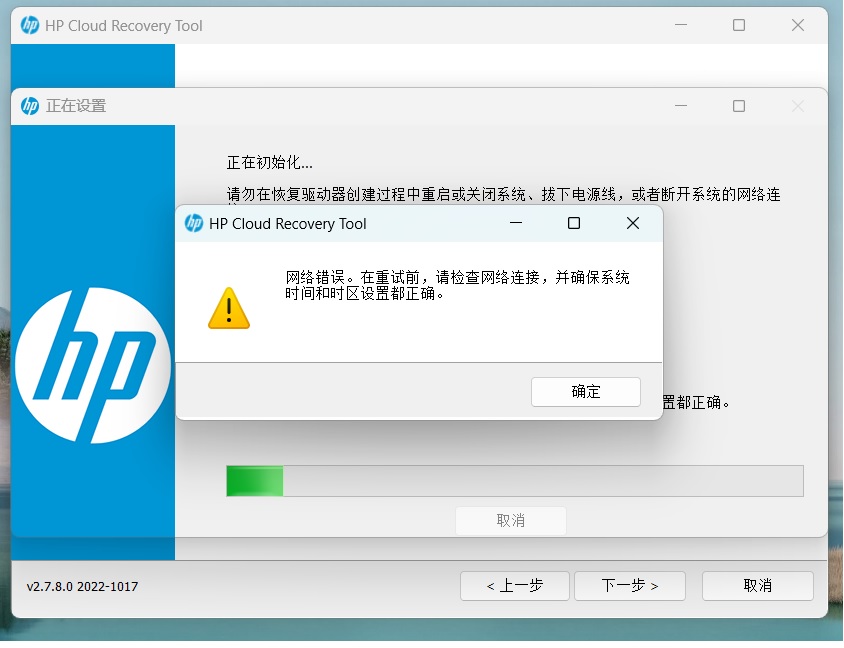Minimize the main HP Cloud Recovery Tool window
844x648 pixels.
coord(680,26)
